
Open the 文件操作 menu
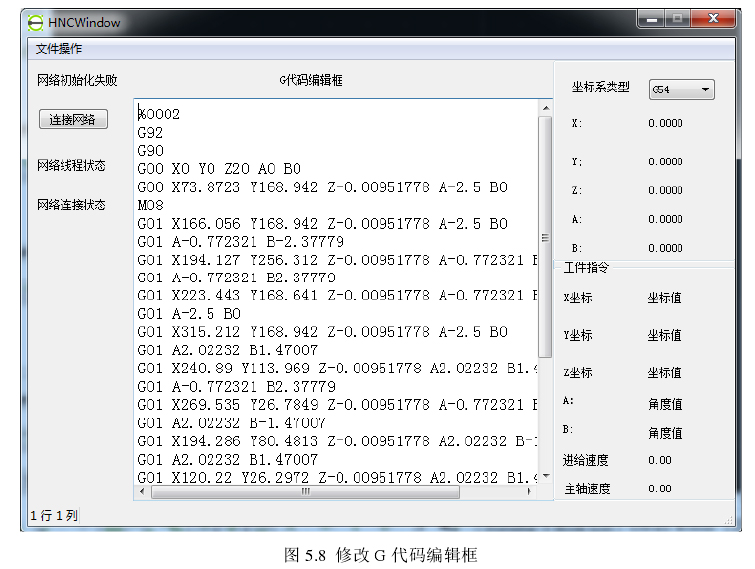click(59, 49)
